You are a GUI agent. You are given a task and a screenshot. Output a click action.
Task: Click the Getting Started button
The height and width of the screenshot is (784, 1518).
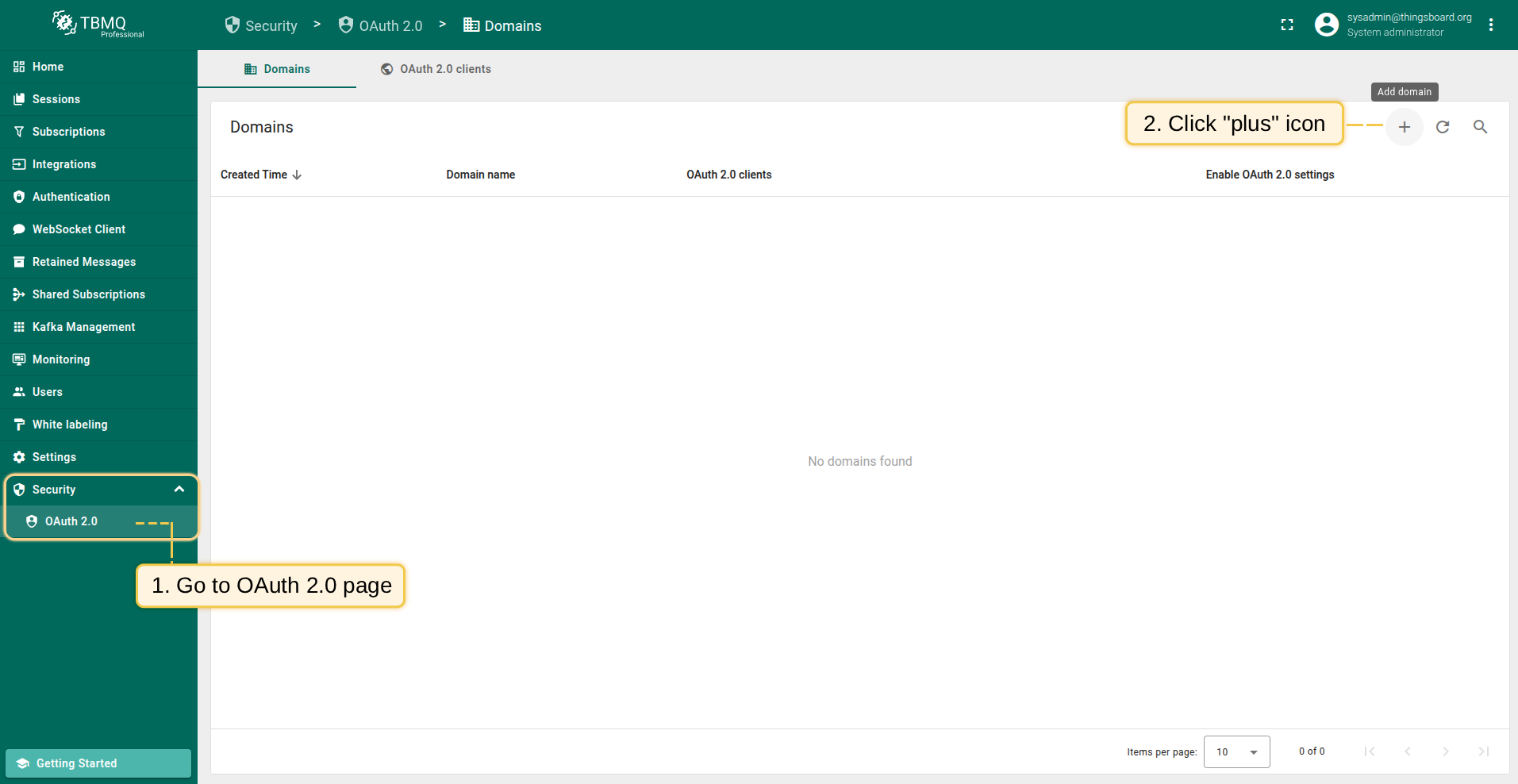98,763
